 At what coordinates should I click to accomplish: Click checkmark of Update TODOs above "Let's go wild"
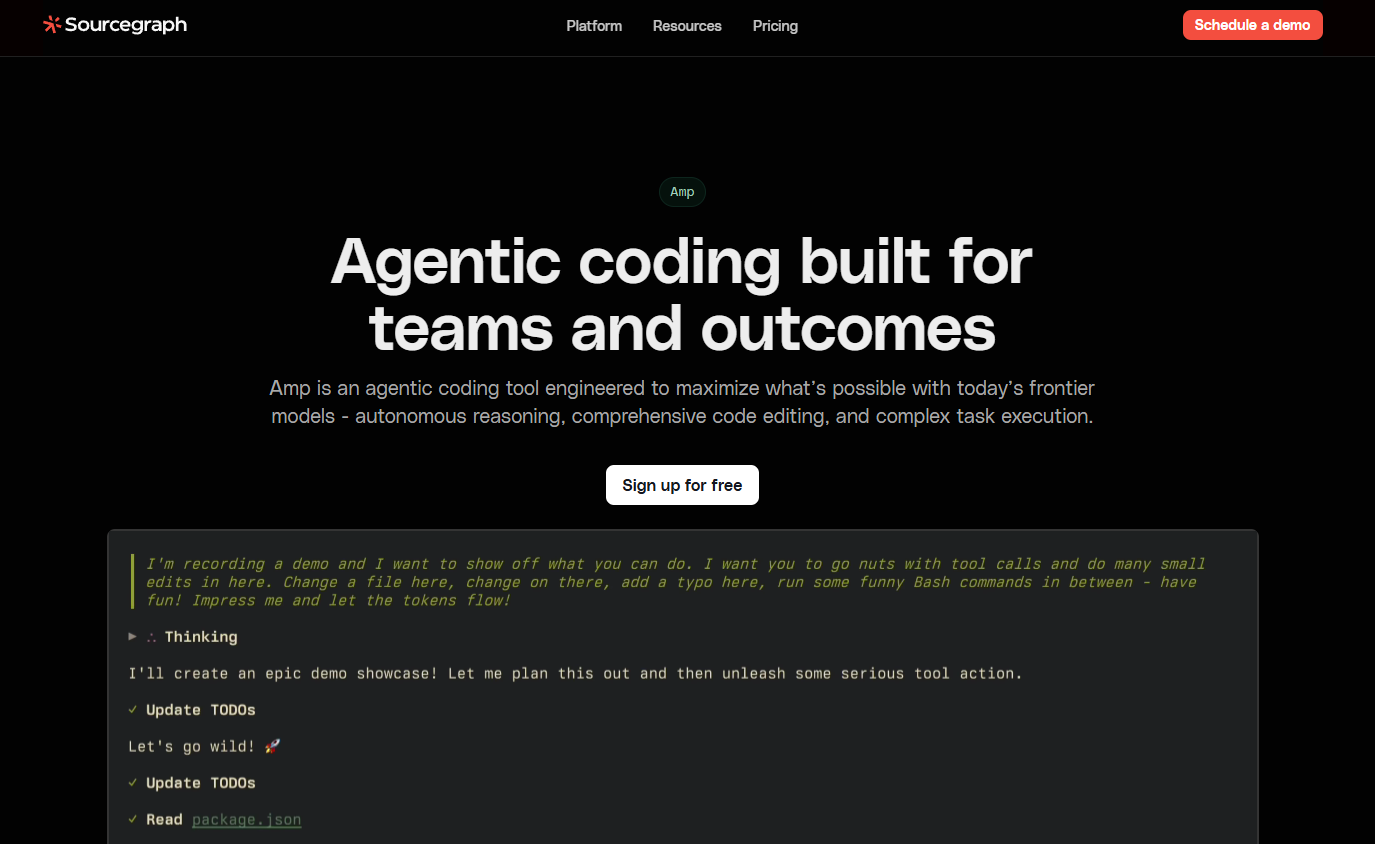(x=133, y=710)
